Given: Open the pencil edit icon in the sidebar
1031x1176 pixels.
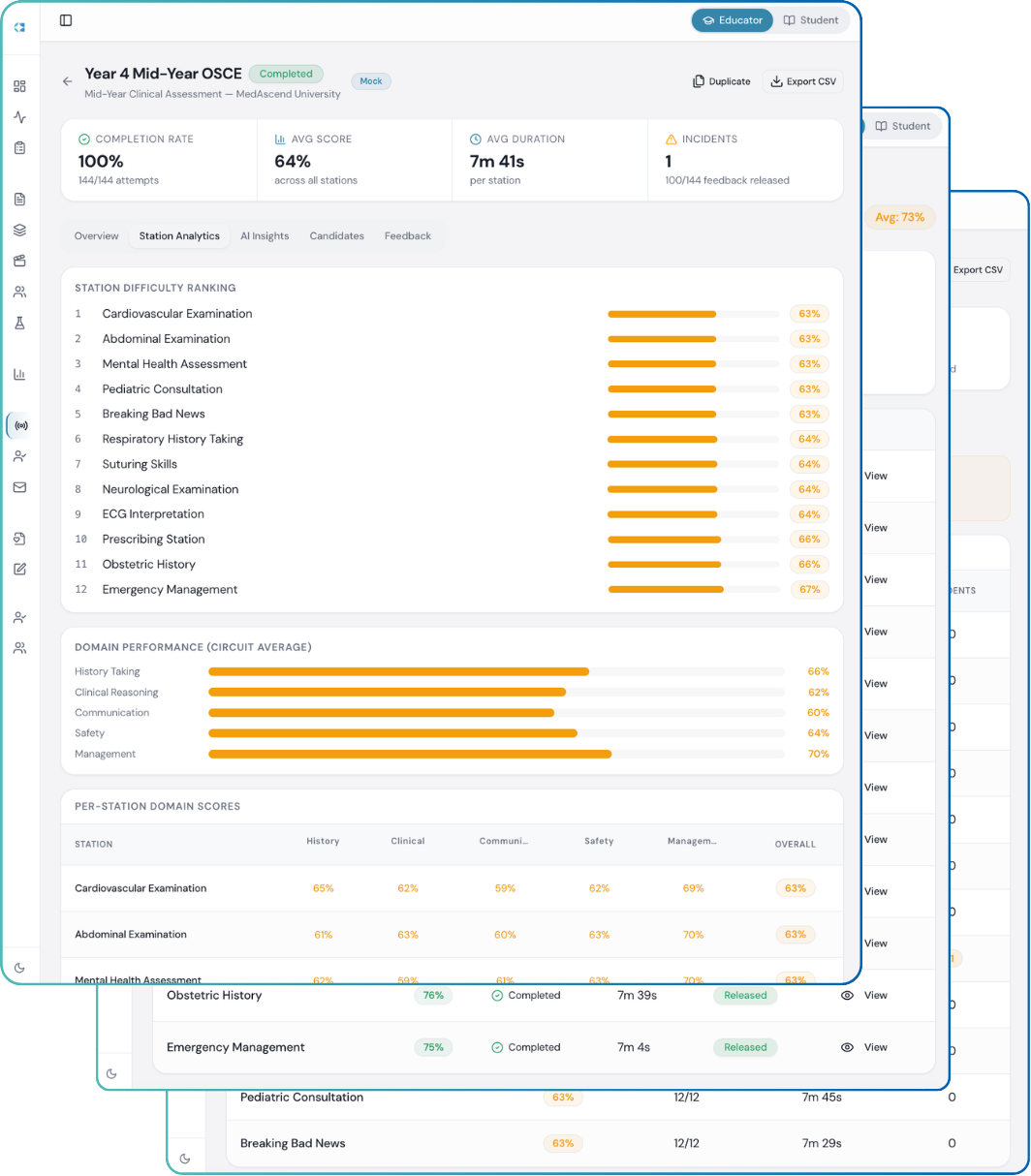Looking at the screenshot, I should 19,569.
